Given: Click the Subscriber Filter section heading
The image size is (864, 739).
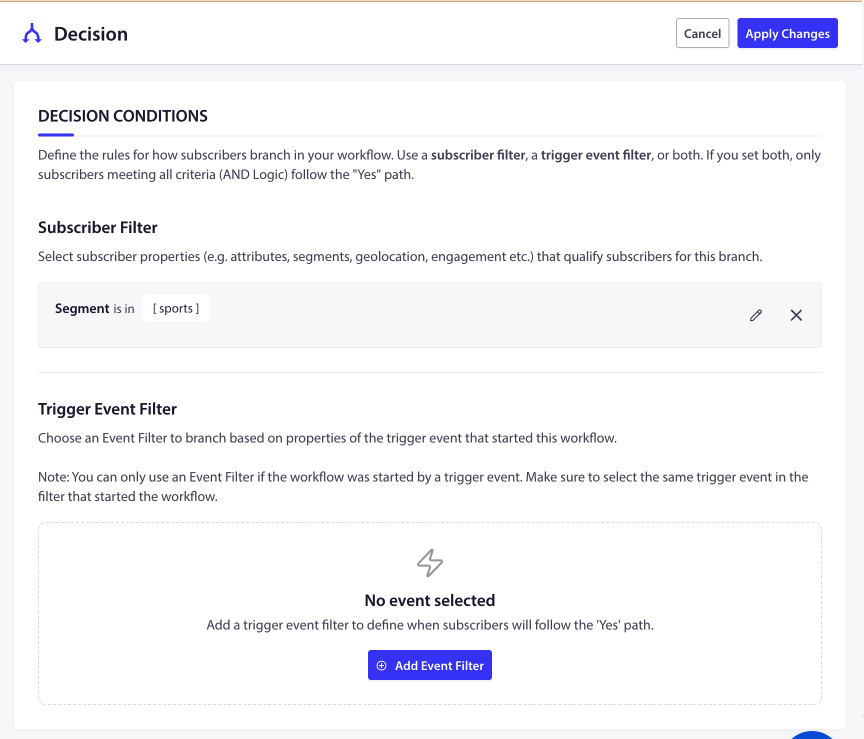Looking at the screenshot, I should [98, 227].
